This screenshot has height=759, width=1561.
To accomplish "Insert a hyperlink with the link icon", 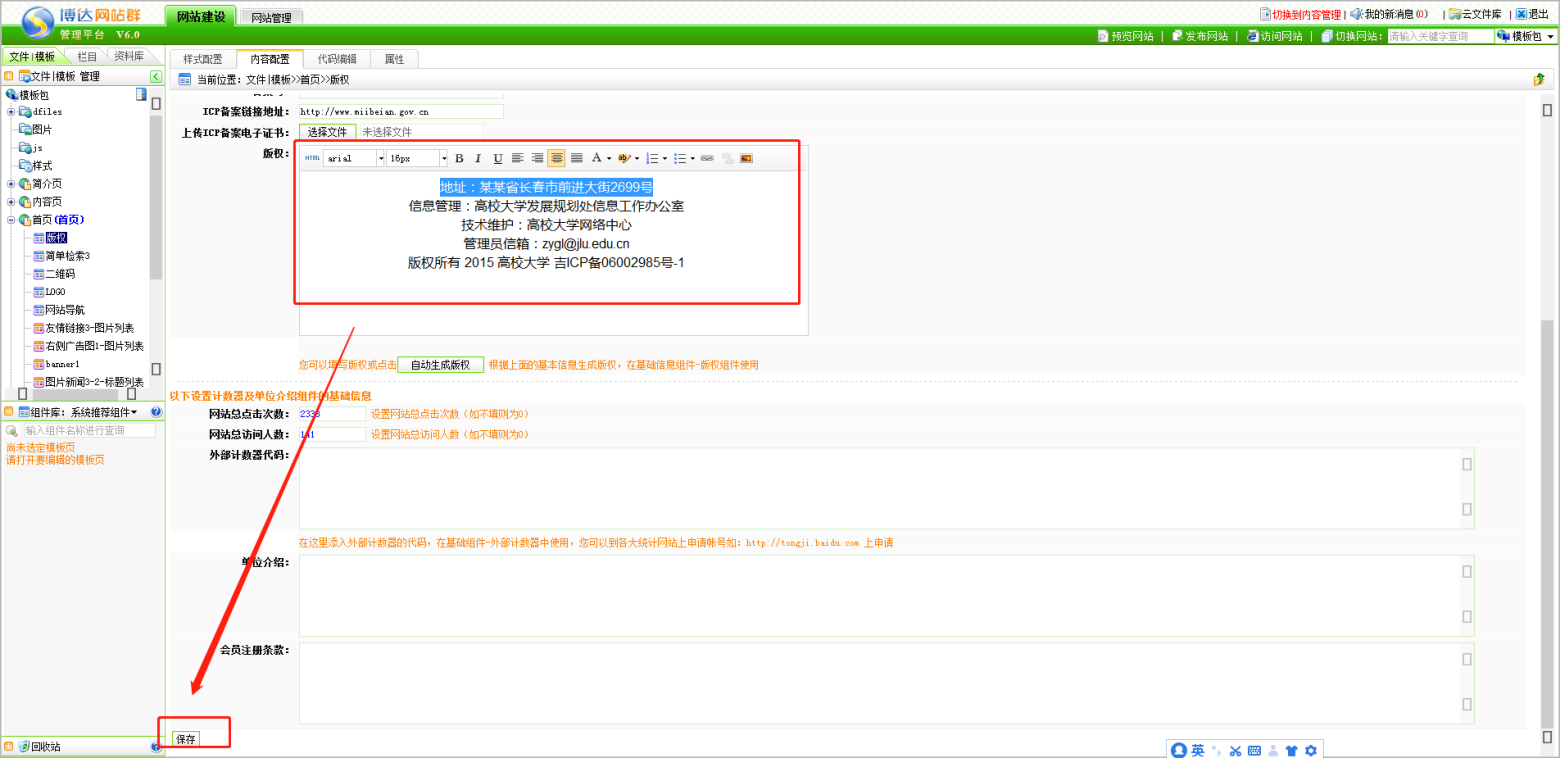I will click(707, 158).
